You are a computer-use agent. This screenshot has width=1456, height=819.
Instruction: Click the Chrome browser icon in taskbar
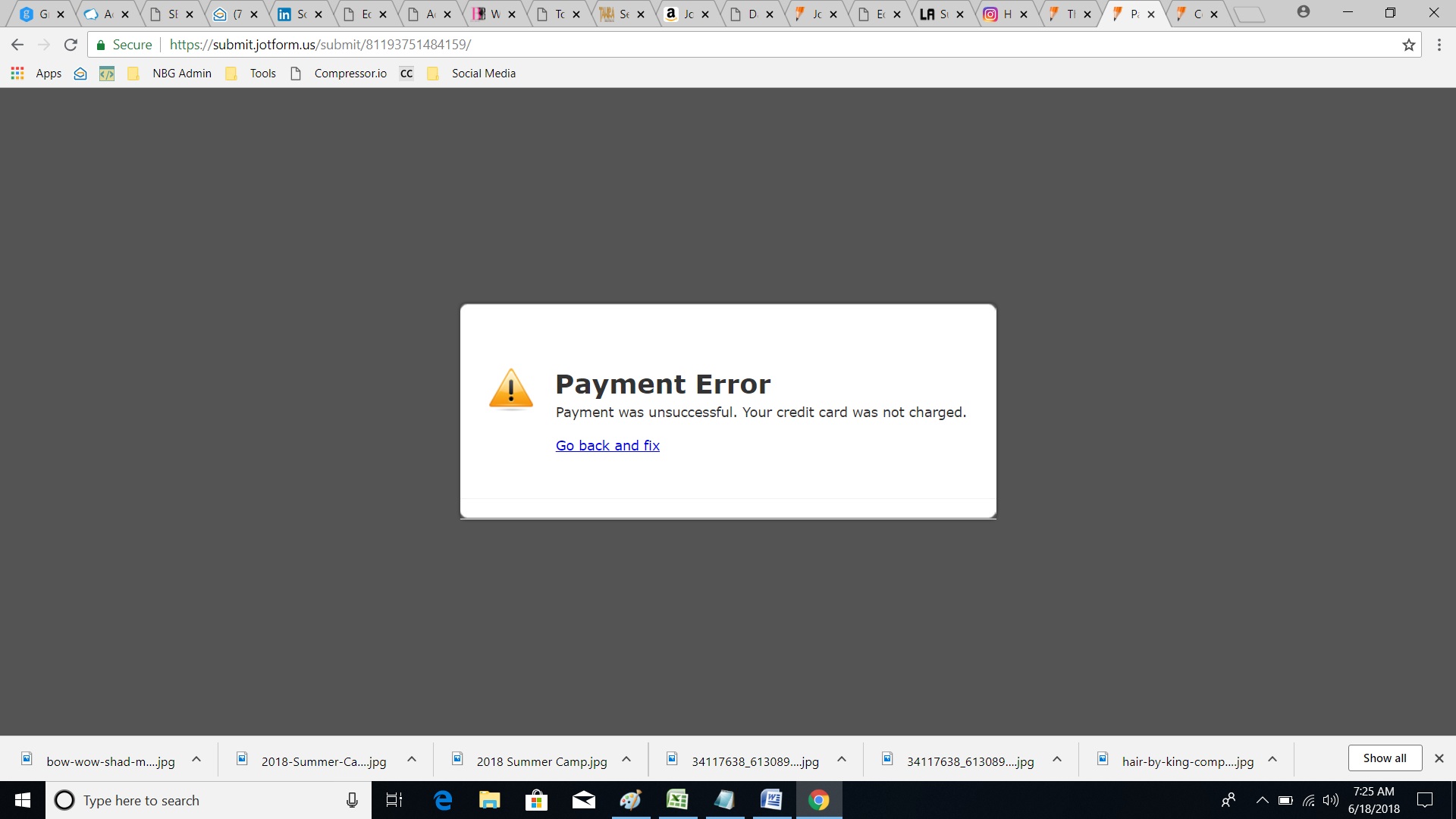point(818,800)
